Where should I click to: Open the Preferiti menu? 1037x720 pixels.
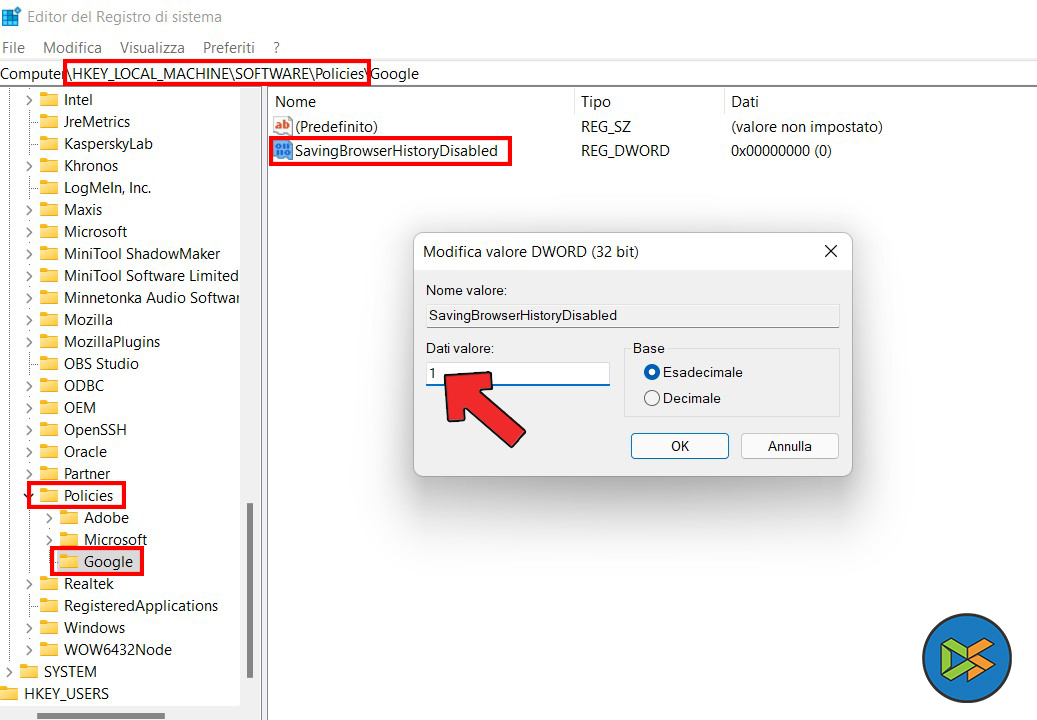pyautogui.click(x=229, y=48)
